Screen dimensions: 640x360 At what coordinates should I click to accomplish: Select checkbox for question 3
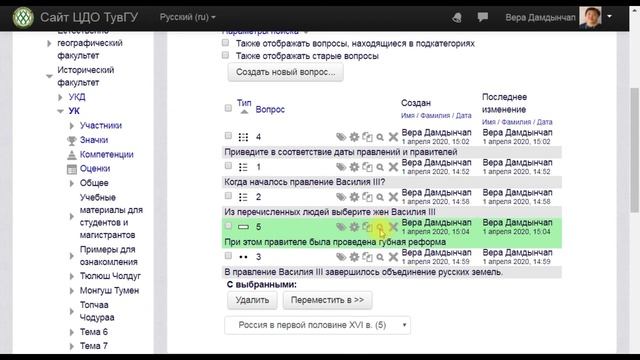(x=228, y=256)
